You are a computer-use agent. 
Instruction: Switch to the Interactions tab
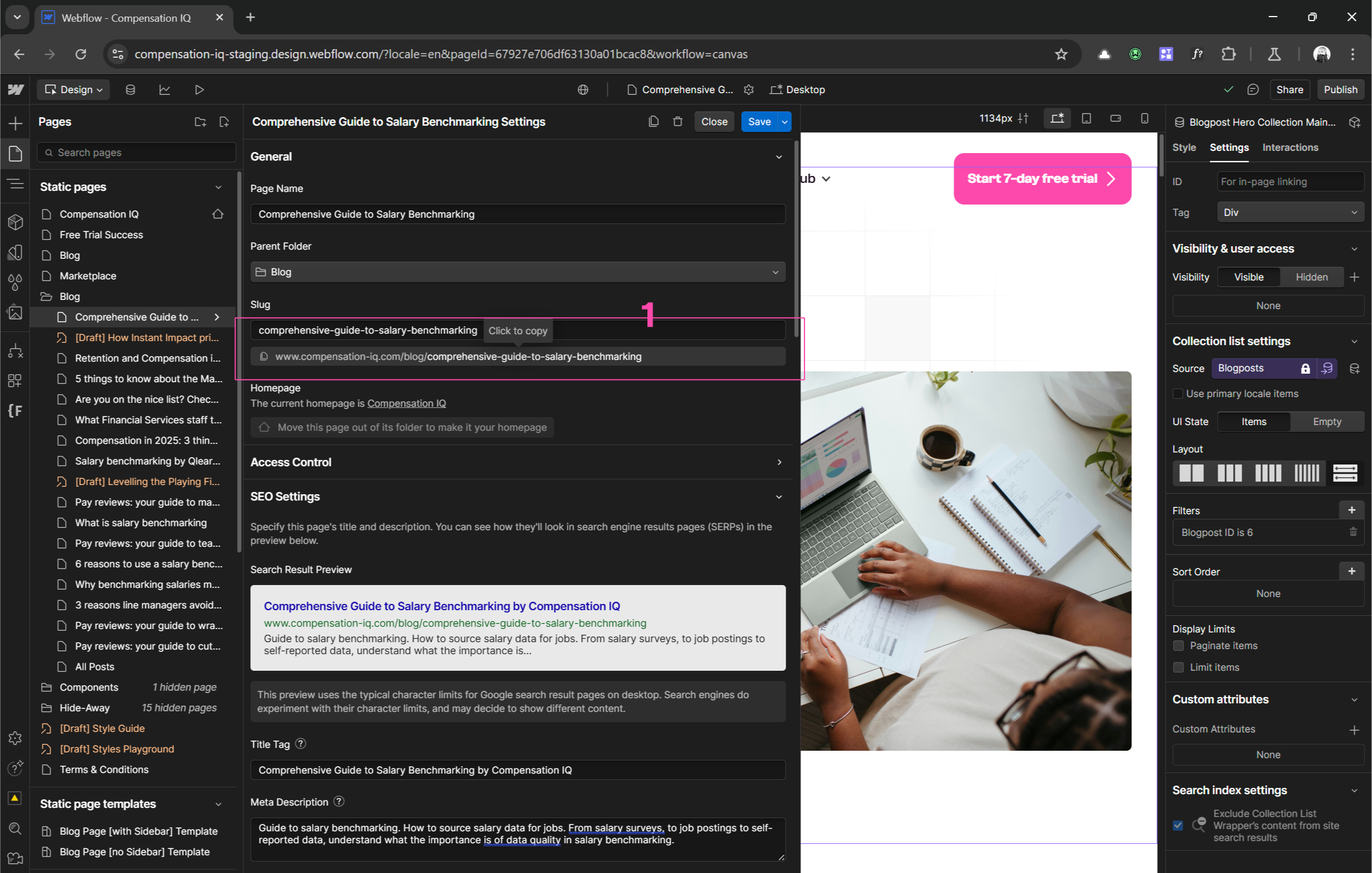pyautogui.click(x=1290, y=147)
